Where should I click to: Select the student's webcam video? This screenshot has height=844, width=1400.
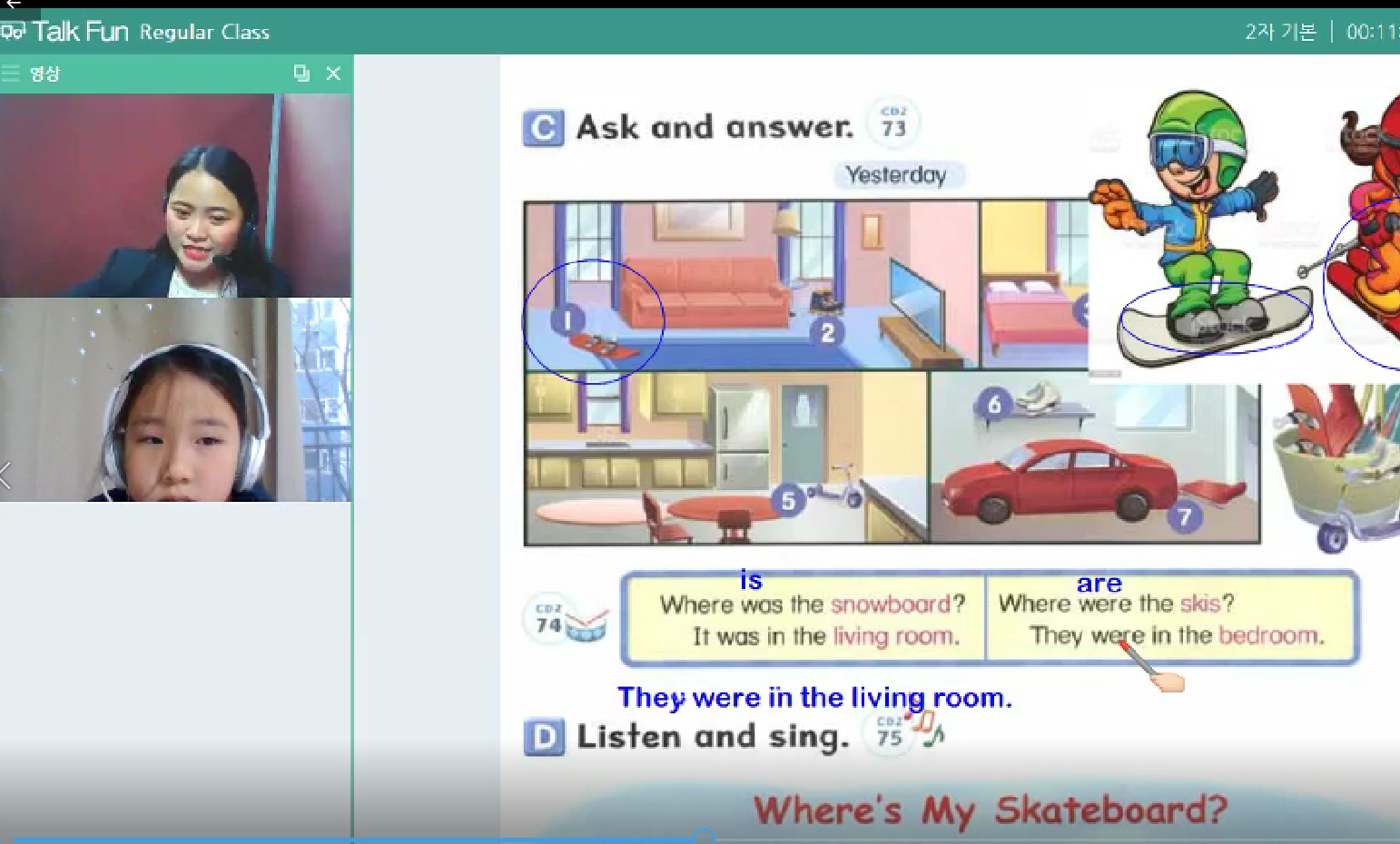[175, 400]
